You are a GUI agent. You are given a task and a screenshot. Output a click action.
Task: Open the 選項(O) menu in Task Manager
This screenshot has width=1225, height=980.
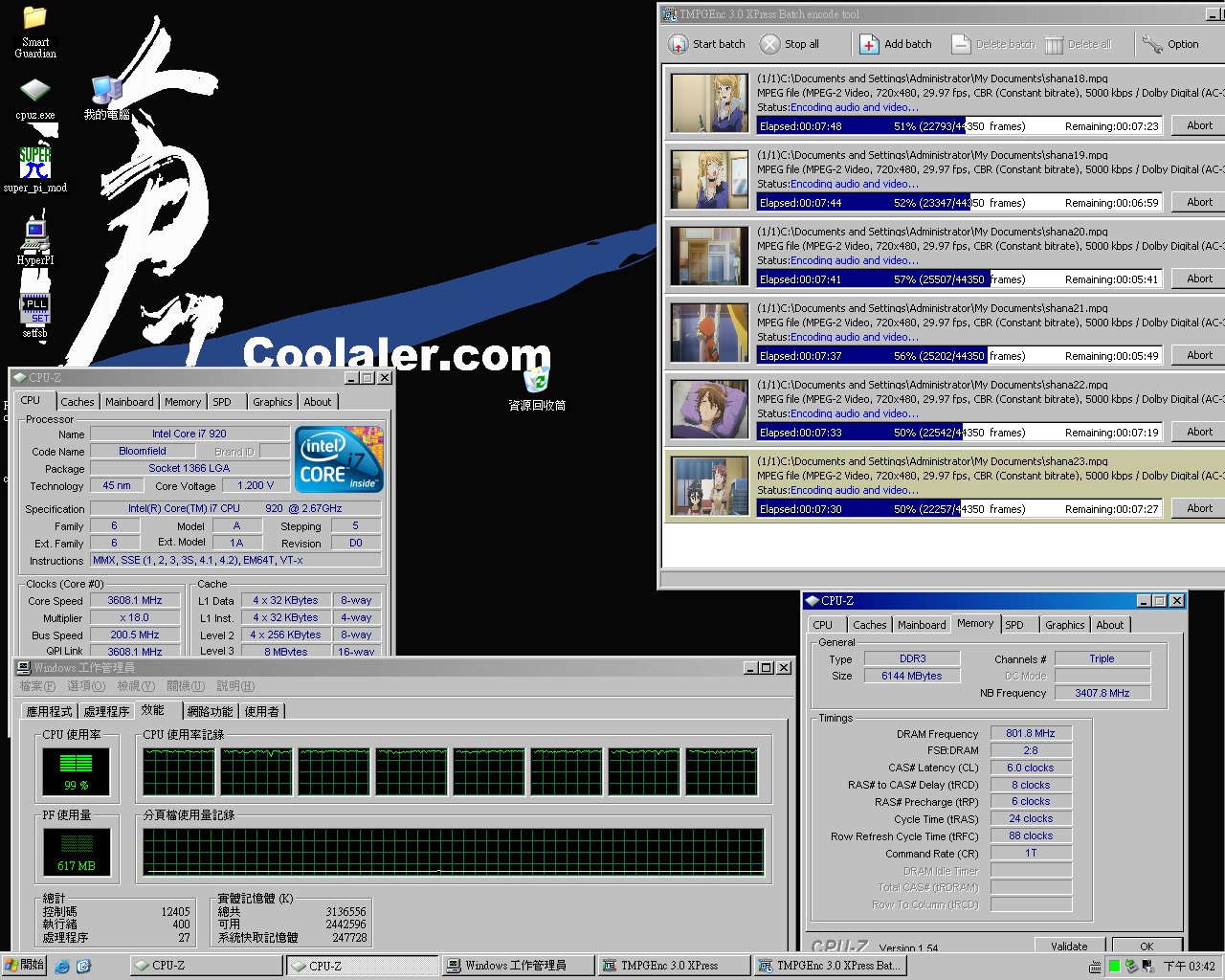point(86,686)
